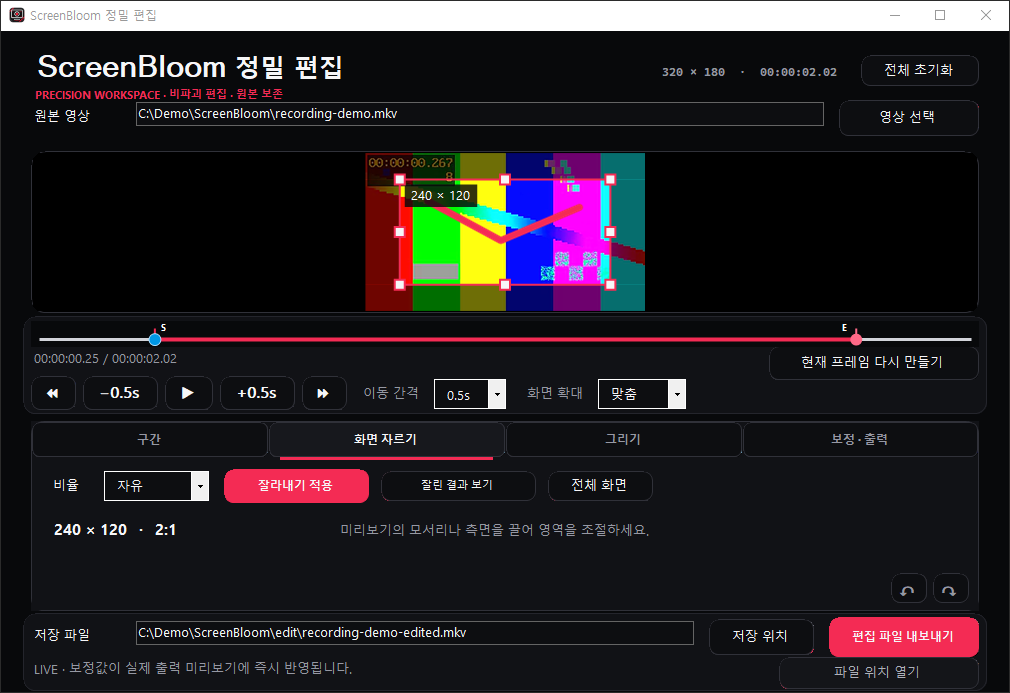This screenshot has width=1010, height=693.
Task: Click the 미리보기의 모서리나 측면을 끌어 hint text
Action: click(495, 530)
